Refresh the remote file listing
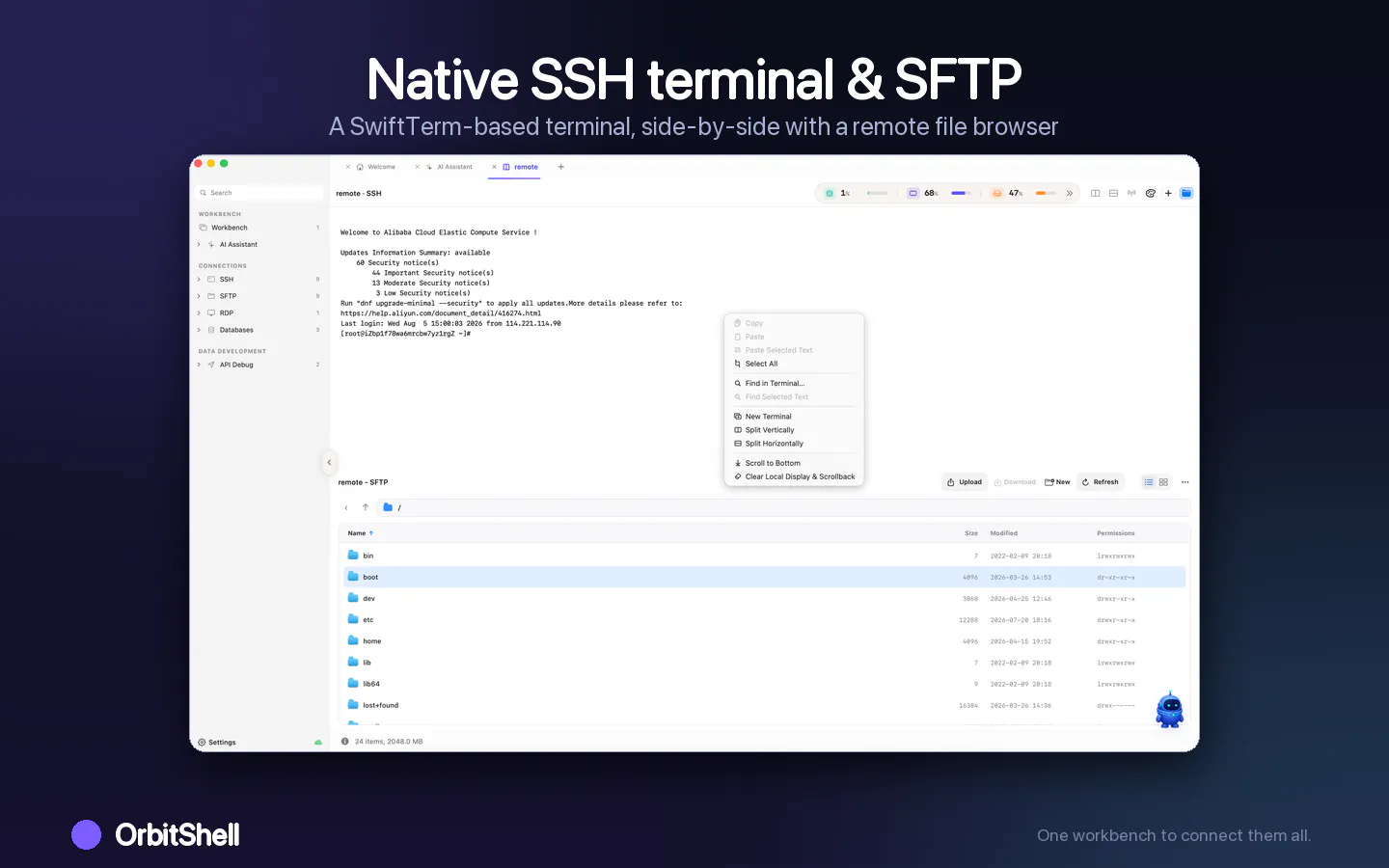 click(1101, 482)
